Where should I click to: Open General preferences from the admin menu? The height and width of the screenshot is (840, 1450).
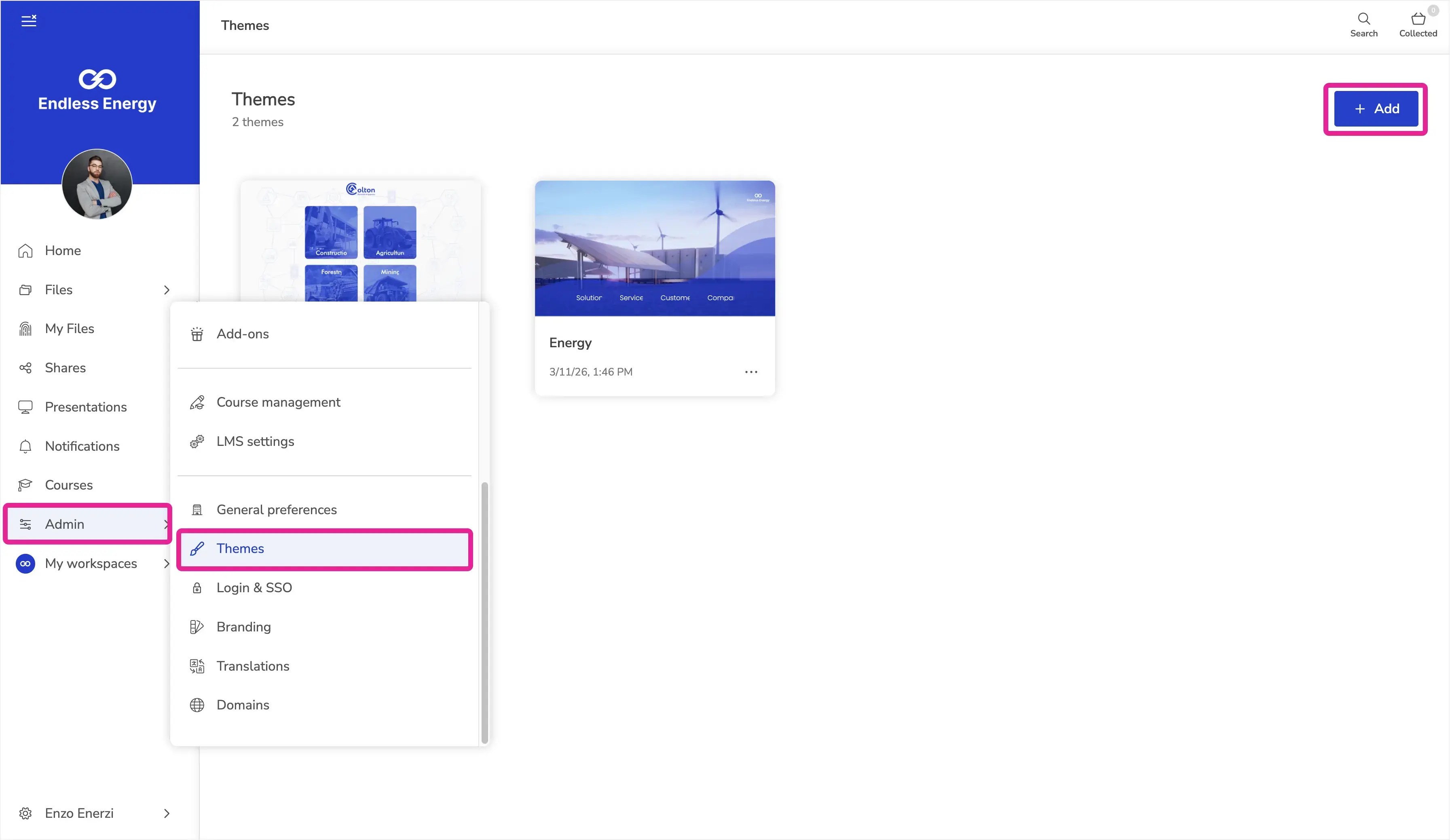(276, 510)
